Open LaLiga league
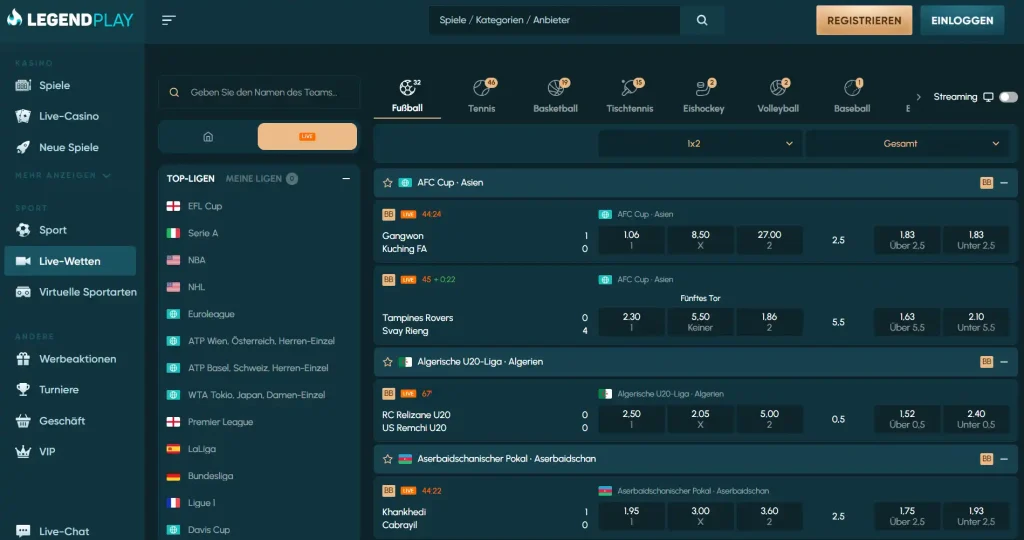 [191, 449]
